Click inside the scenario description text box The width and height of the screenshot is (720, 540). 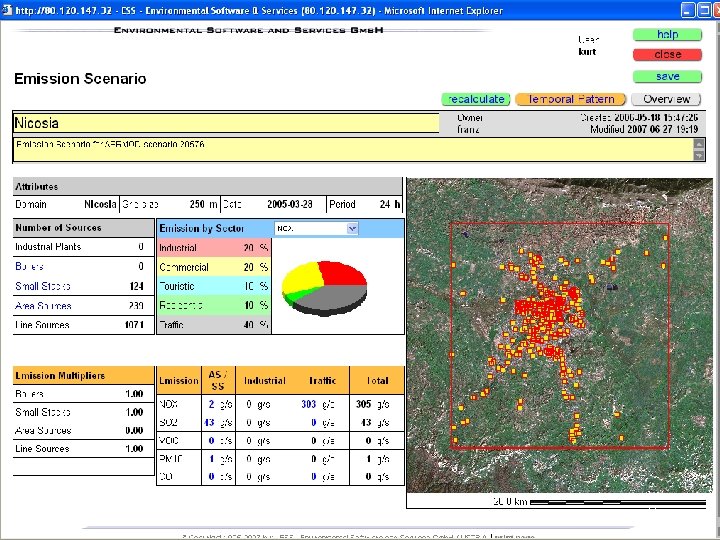click(x=350, y=149)
